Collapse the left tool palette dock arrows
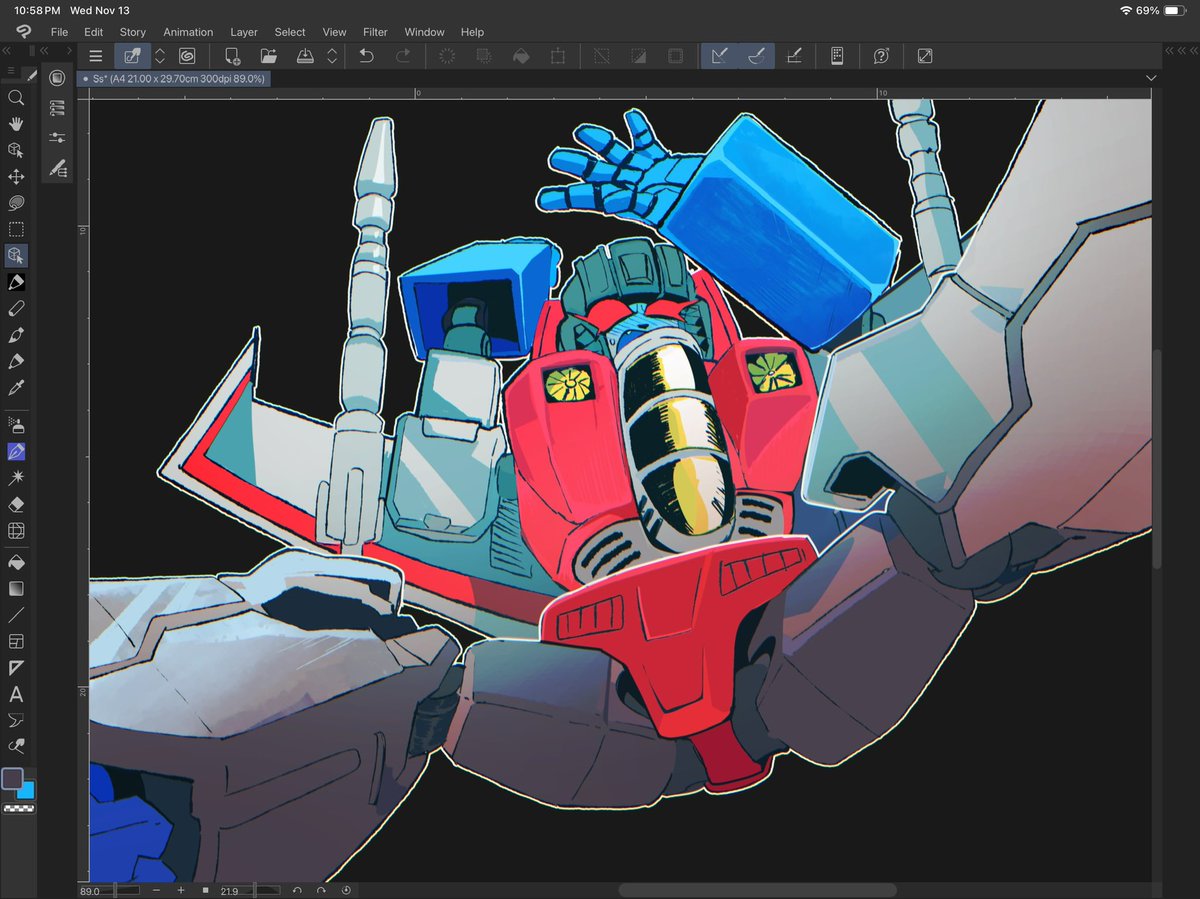The width and height of the screenshot is (1200, 899). (6, 50)
